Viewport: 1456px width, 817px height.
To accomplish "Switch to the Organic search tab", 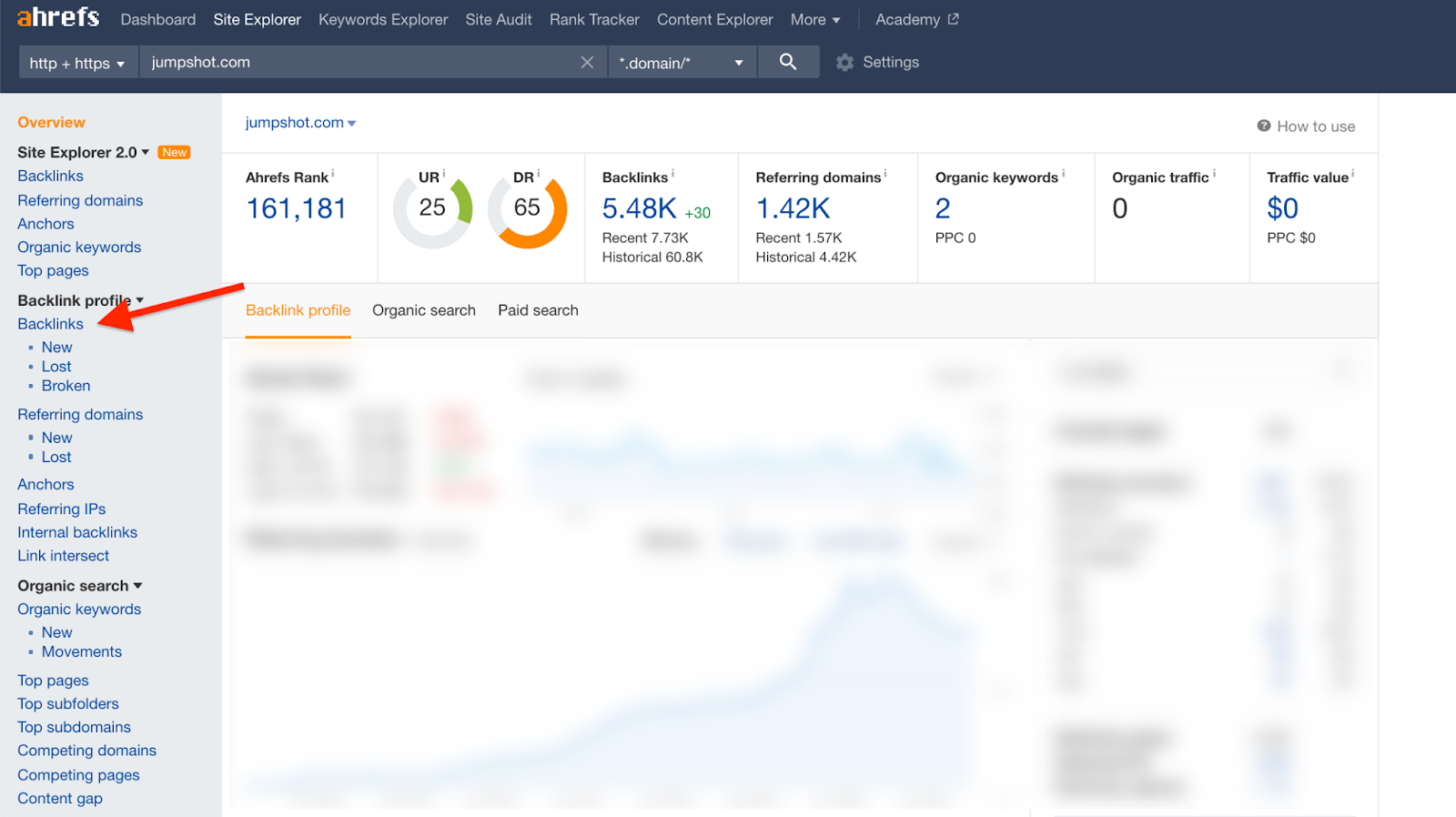I will [x=424, y=310].
